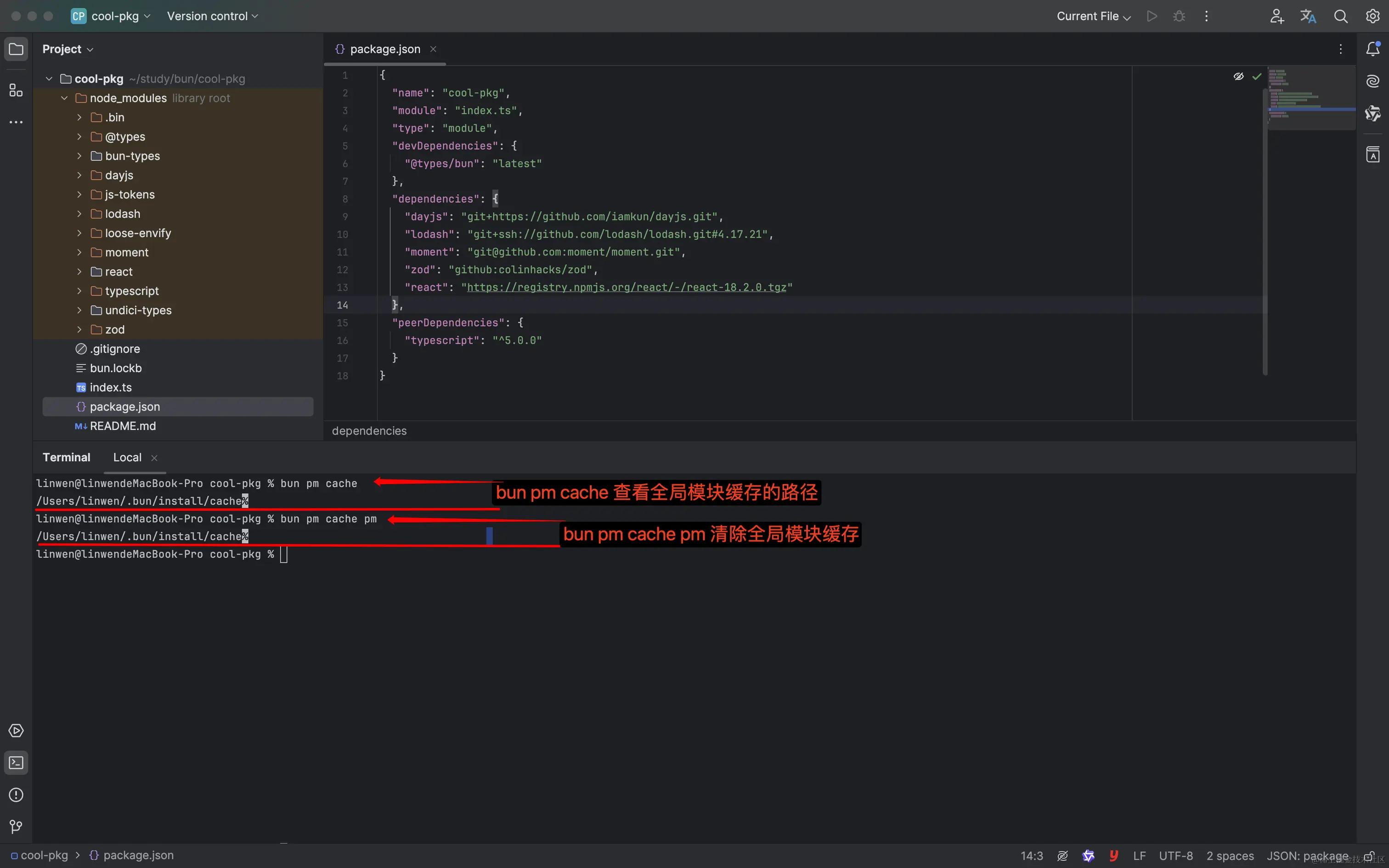The width and height of the screenshot is (1389, 868).
Task: Click the UTF-8 encoding status widget
Action: coord(1176,855)
